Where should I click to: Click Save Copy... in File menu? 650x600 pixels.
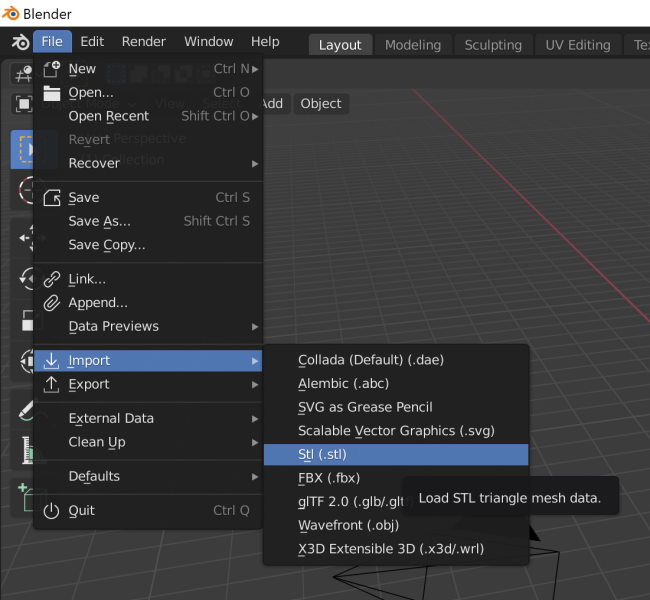point(148,245)
